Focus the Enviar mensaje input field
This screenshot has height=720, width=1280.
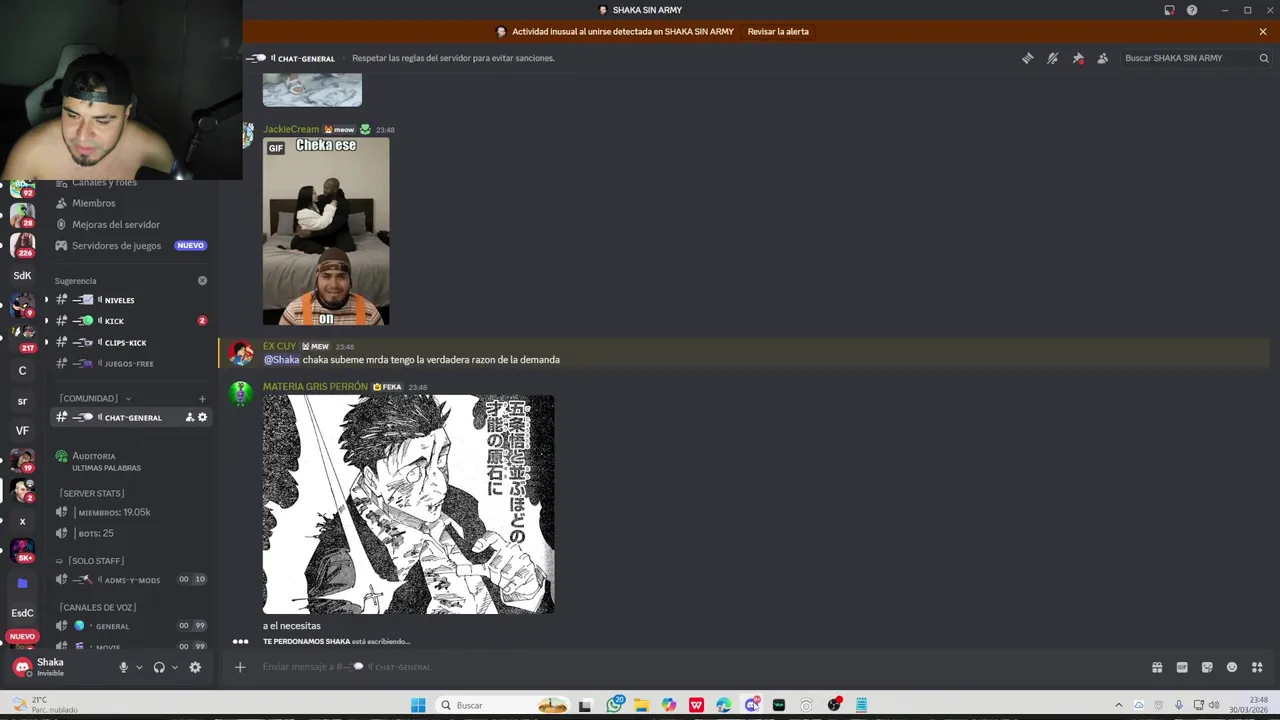[x=700, y=667]
